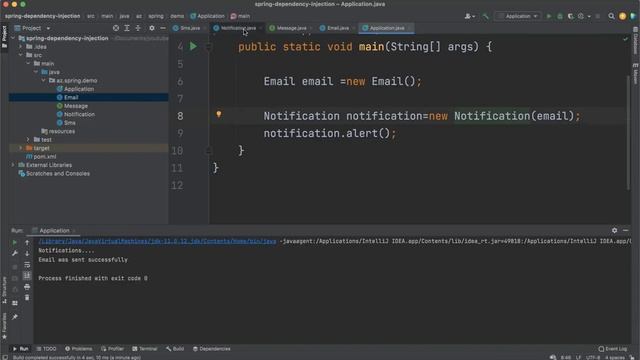The height and width of the screenshot is (360, 640).
Task: Toggle the Database side panel
Action: (636, 41)
